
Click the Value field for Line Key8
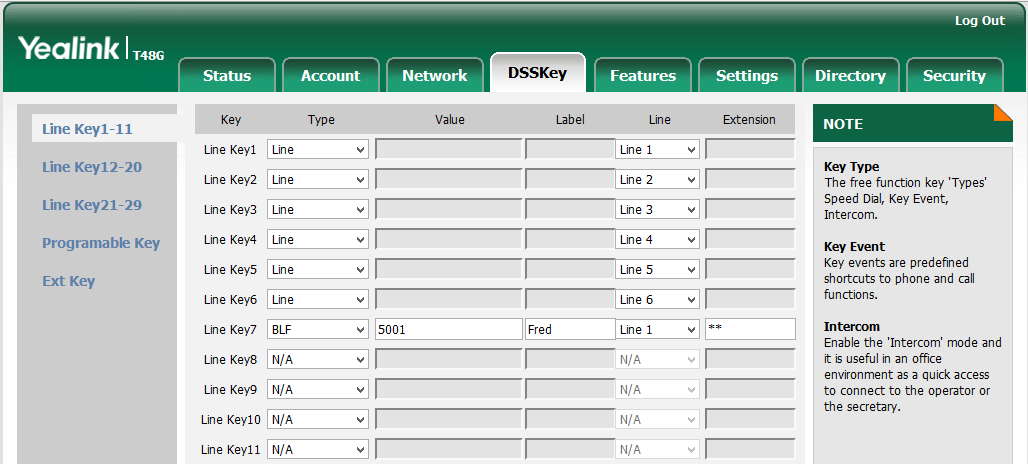pyautogui.click(x=448, y=360)
